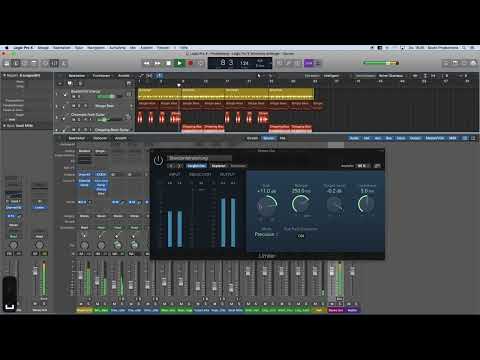
Task: Toggle the Bus channel filter button
Action: (x=389, y=138)
